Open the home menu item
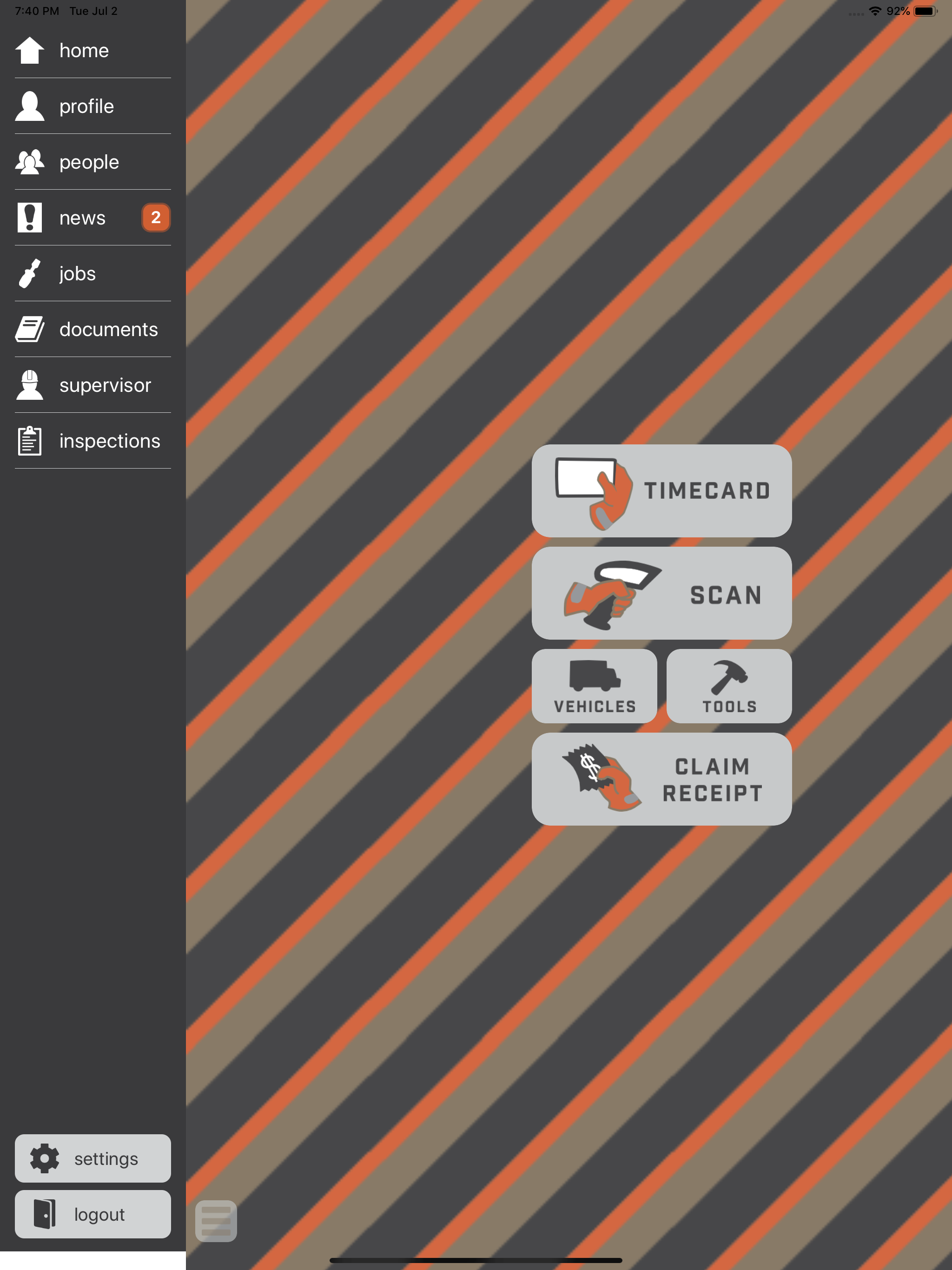952x1270 pixels. 93,50
